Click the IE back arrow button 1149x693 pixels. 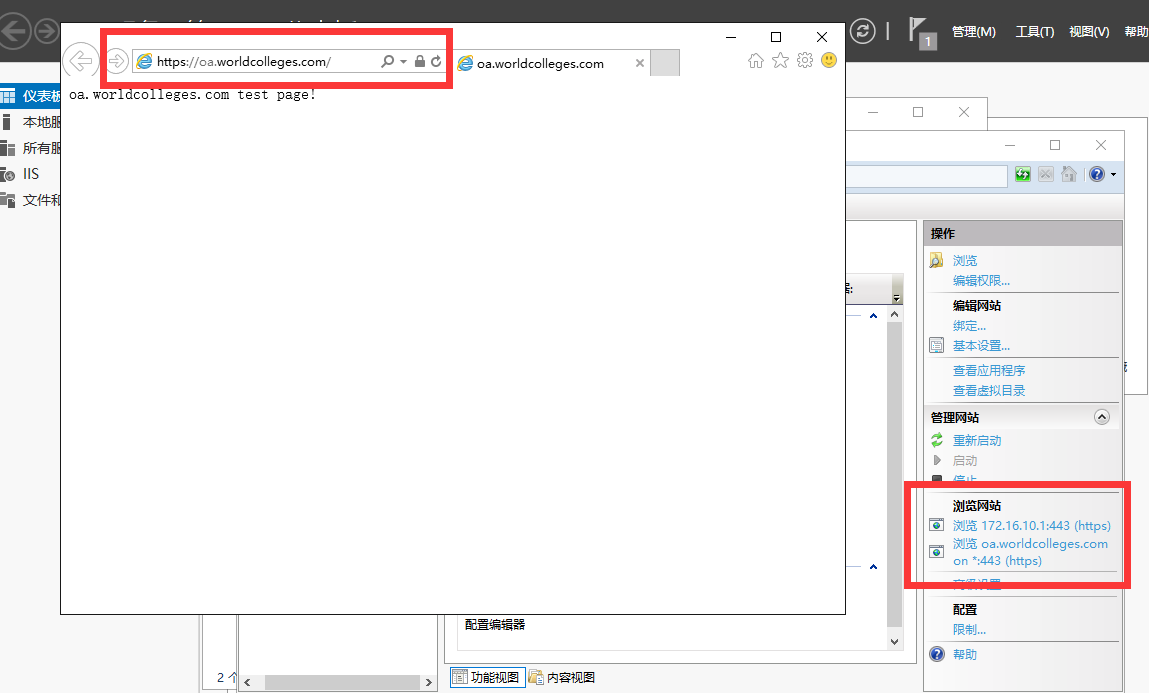coord(81,61)
